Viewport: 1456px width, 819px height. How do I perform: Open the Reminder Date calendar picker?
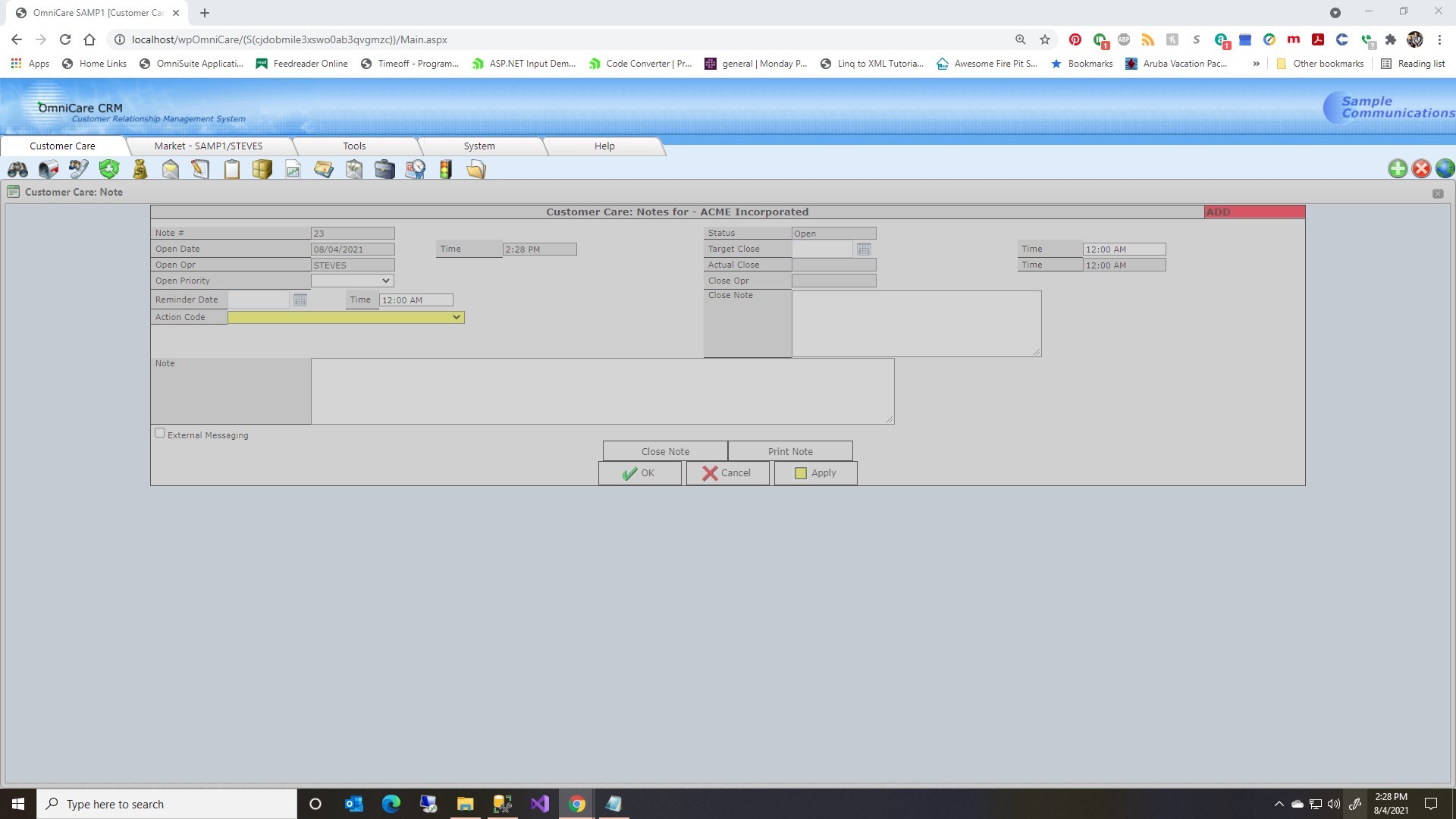(x=300, y=300)
